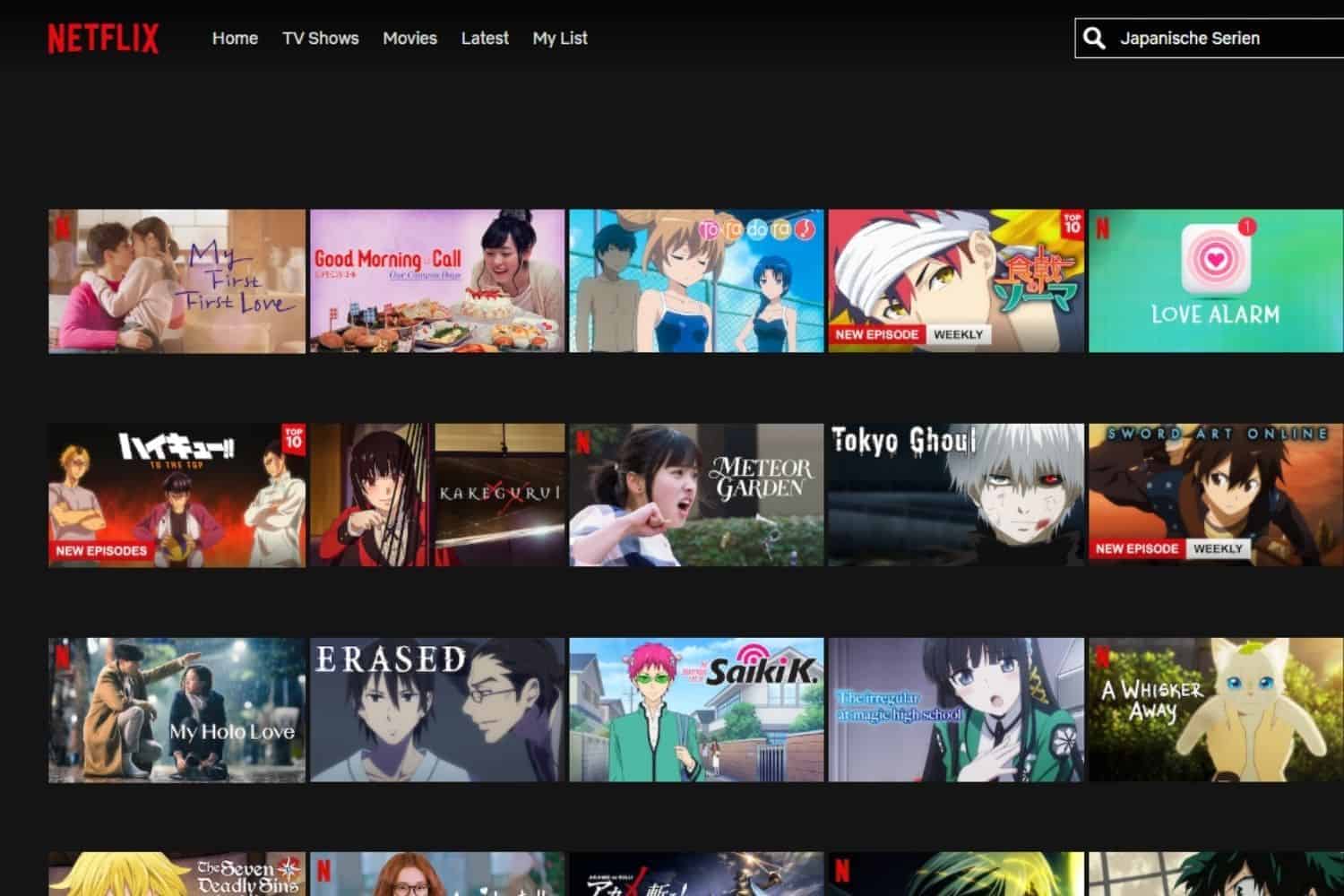Open The Irregular at Magic High School
1344x896 pixels.
[956, 710]
